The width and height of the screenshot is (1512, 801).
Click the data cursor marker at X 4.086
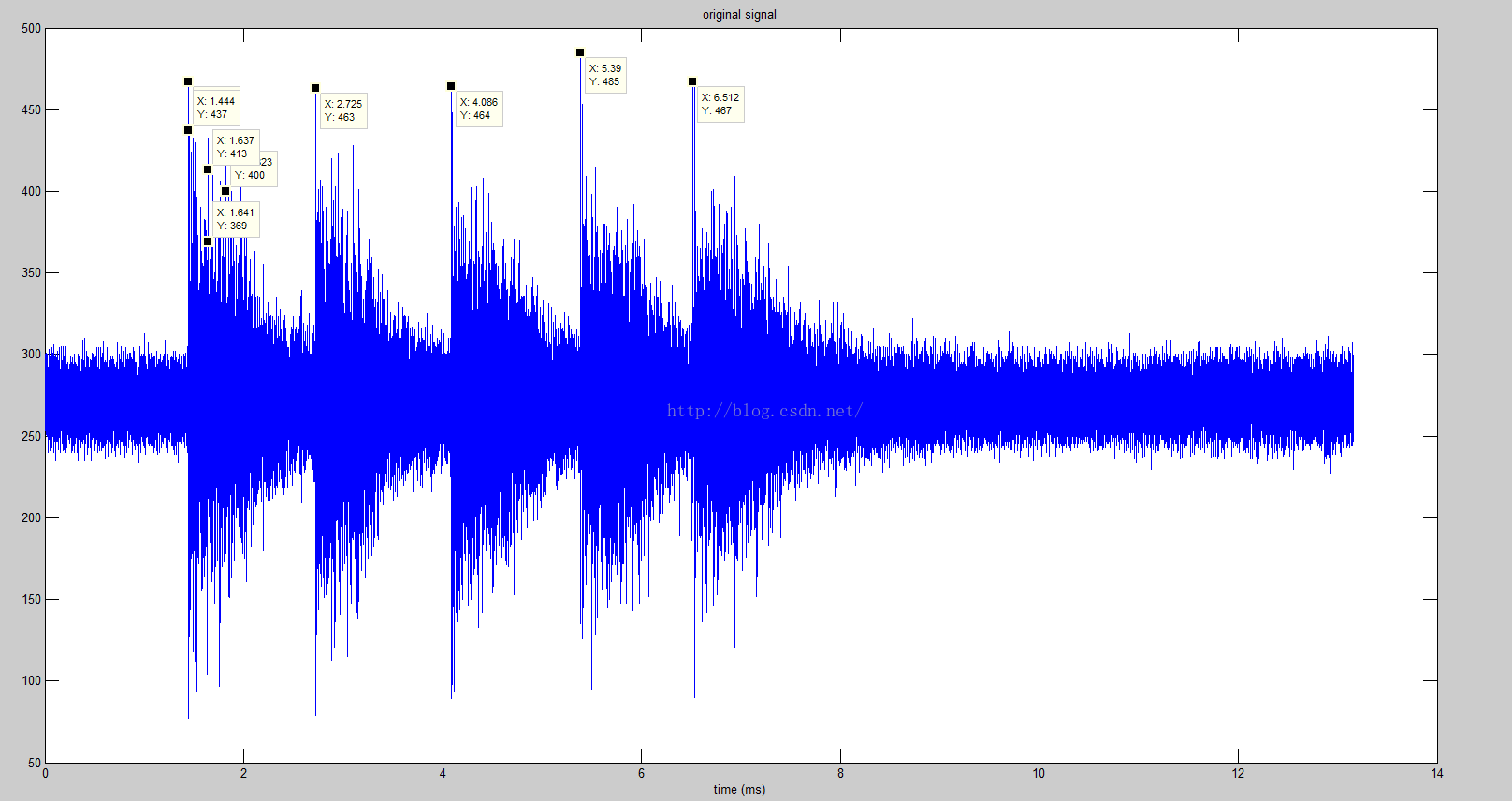(x=451, y=86)
